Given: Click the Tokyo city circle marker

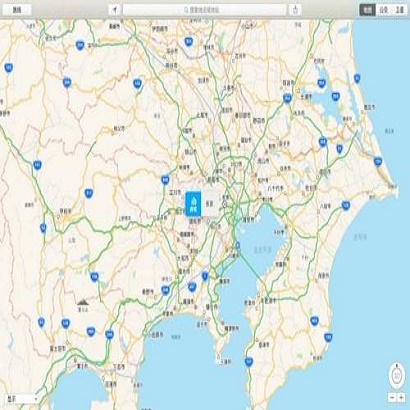Looking at the screenshot, I should tap(225, 204).
